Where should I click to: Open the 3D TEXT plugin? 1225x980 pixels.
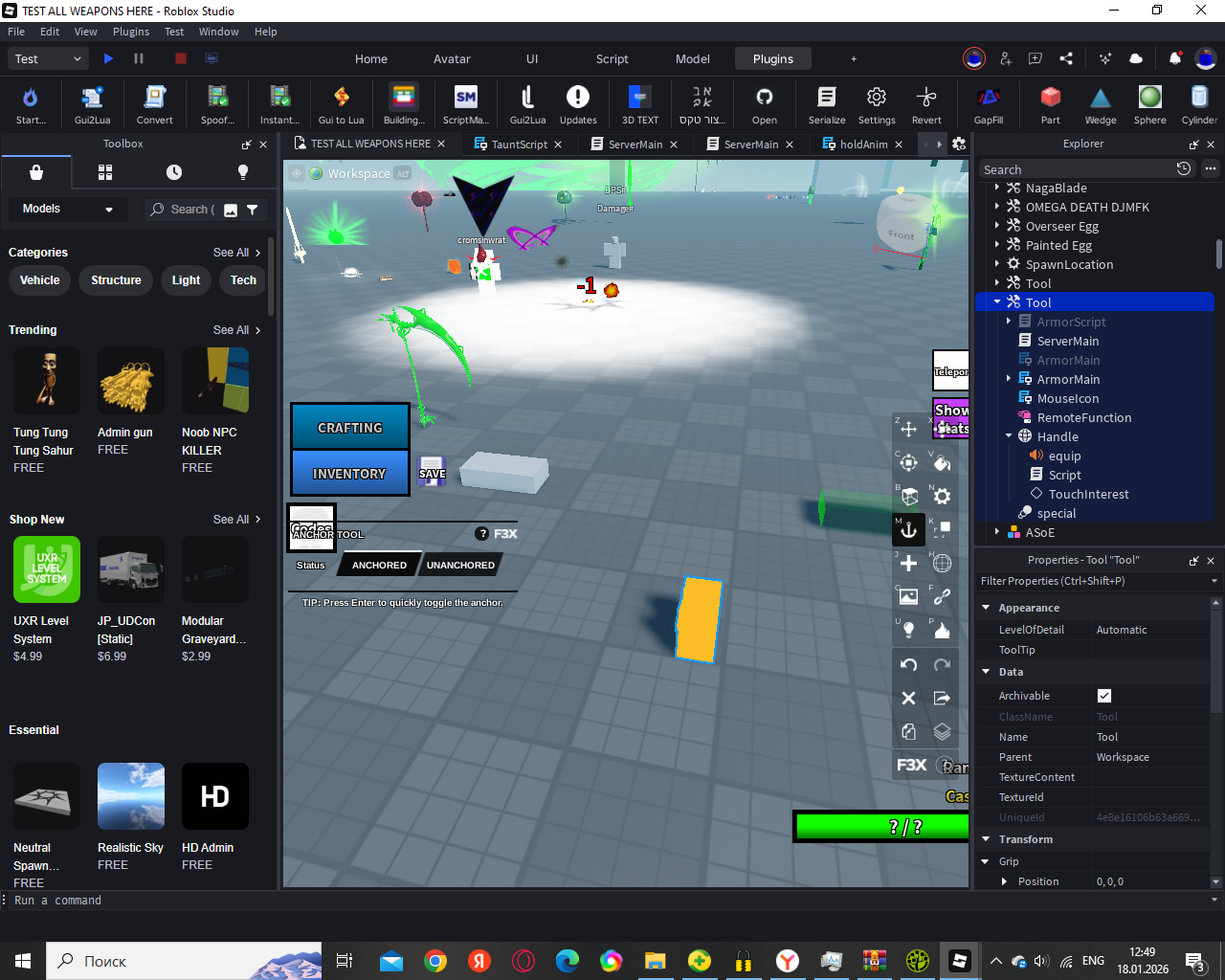click(640, 104)
